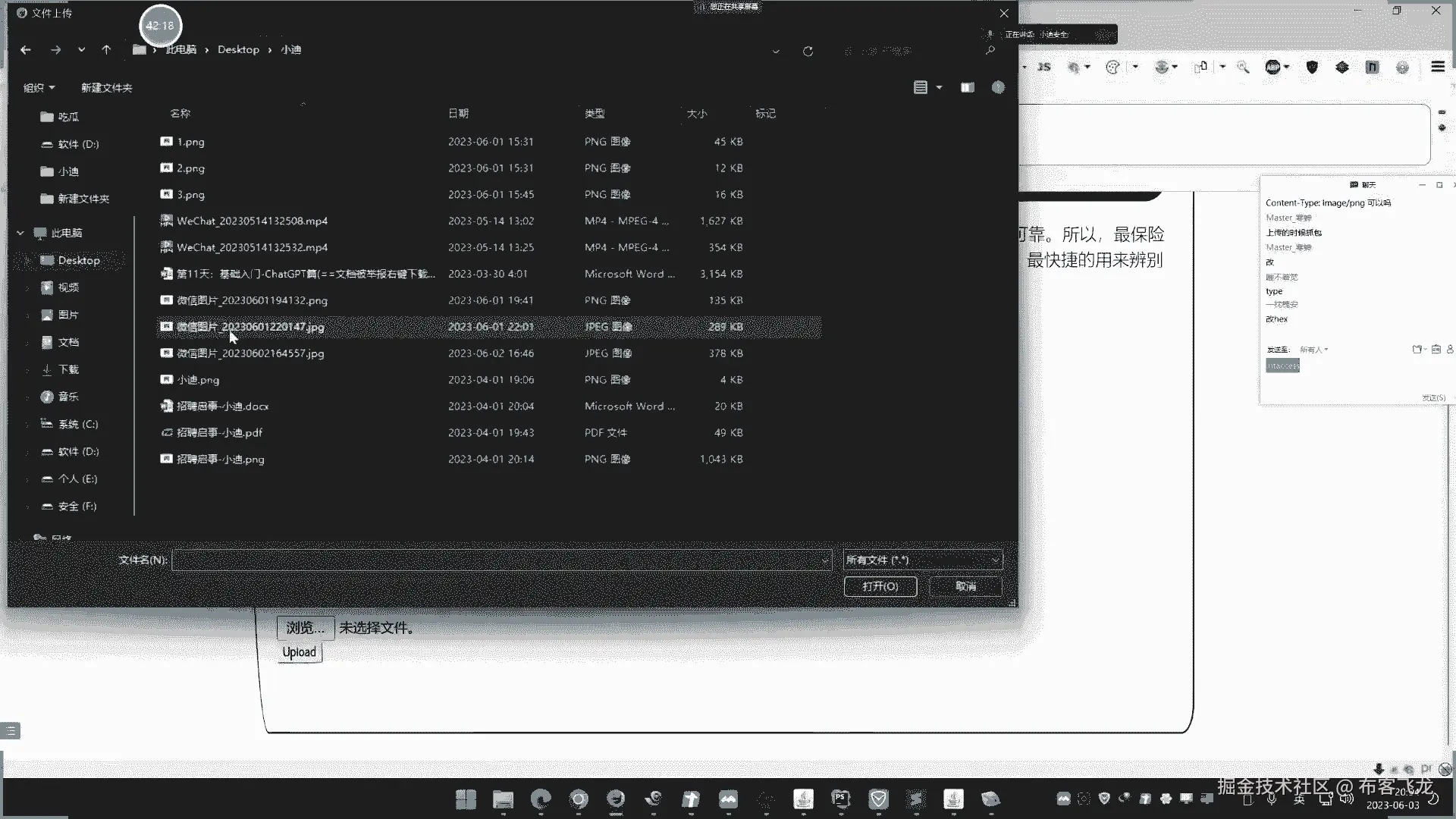Click the back arrow in file dialog
This screenshot has width=1456, height=819.
coord(26,50)
